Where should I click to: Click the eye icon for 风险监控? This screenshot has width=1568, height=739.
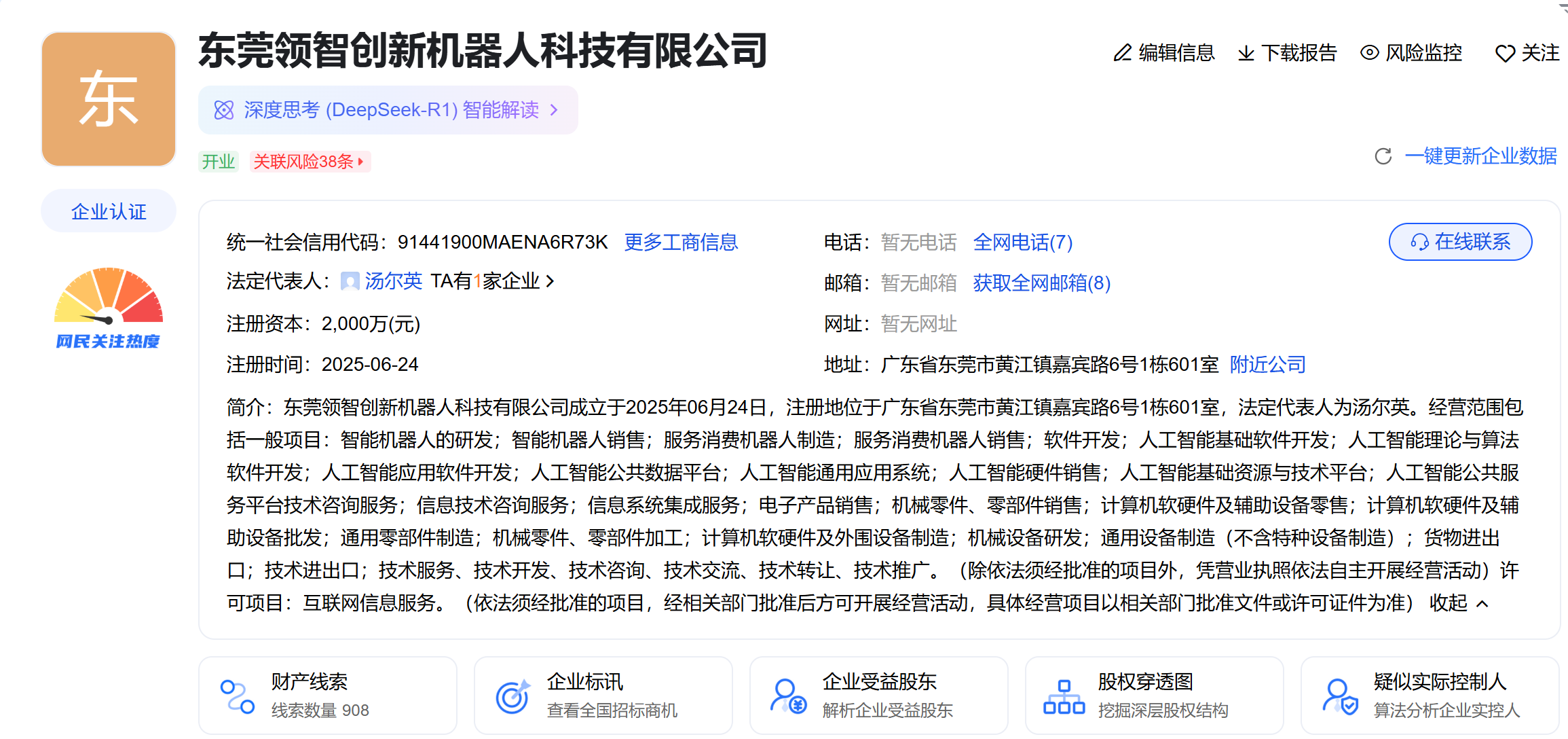1370,52
